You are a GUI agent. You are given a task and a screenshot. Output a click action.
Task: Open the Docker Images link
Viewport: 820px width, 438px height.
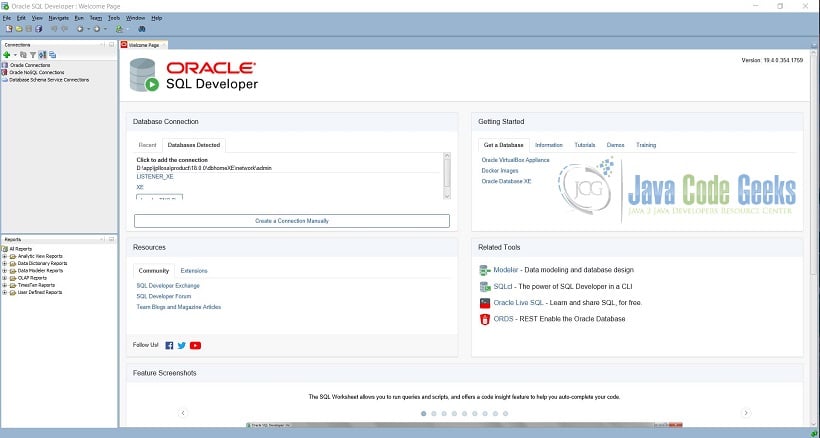point(500,170)
